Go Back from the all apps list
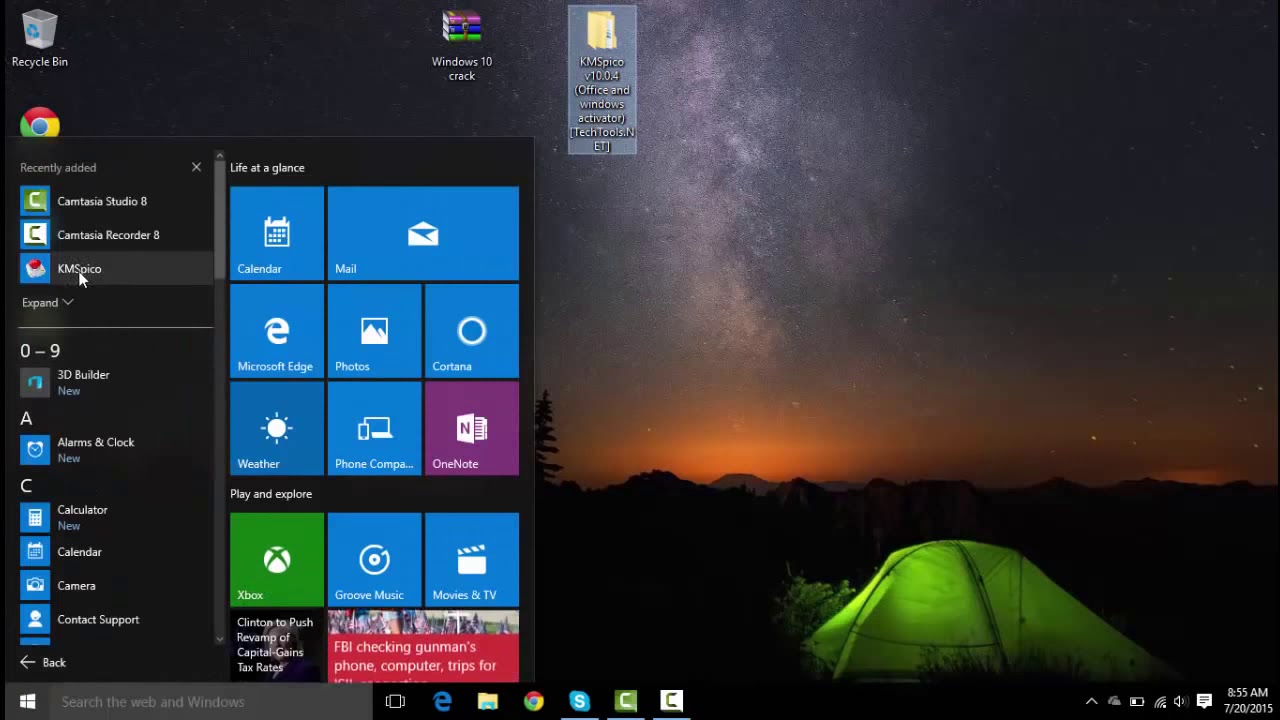This screenshot has width=1280, height=720. [43, 662]
